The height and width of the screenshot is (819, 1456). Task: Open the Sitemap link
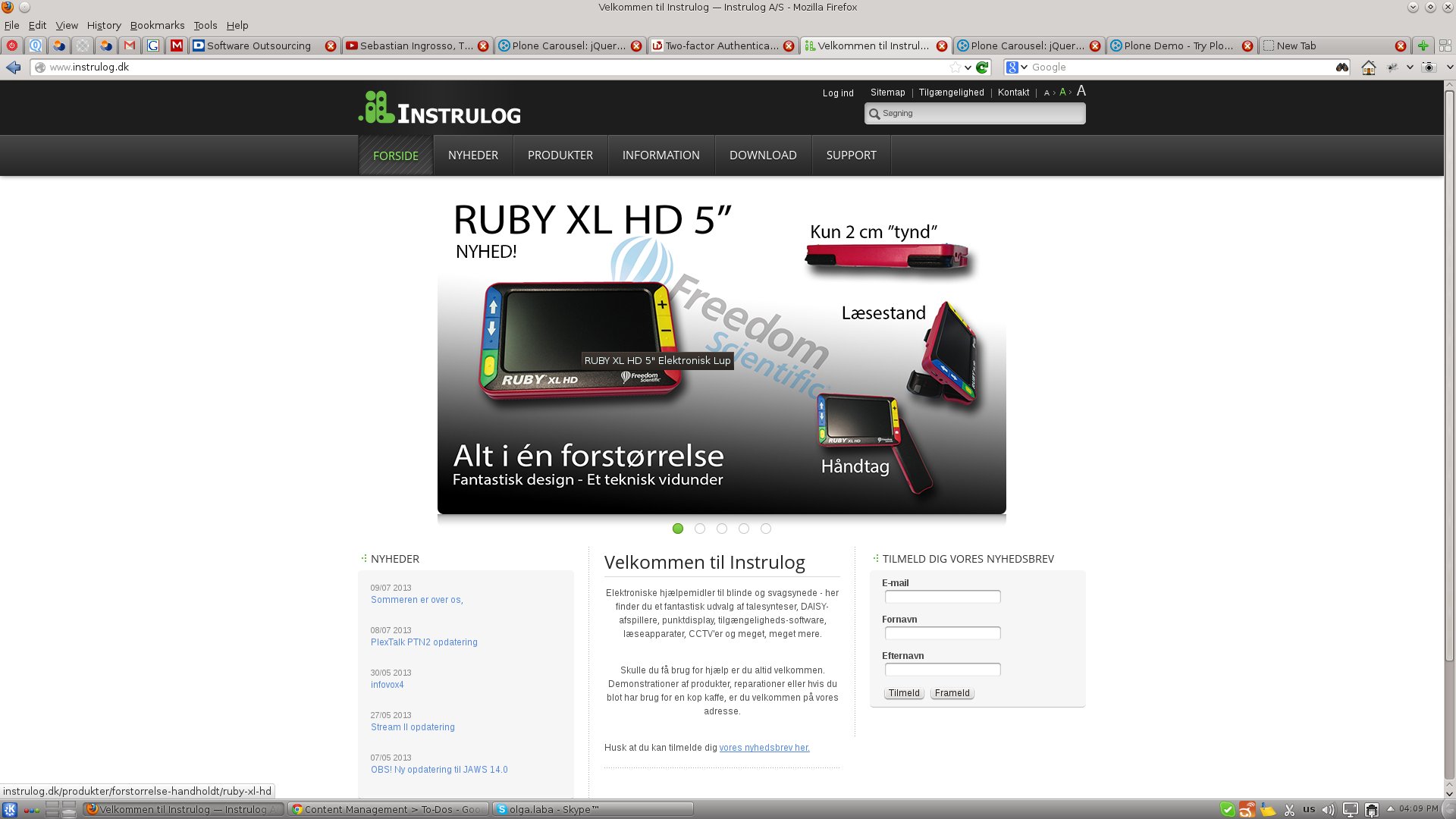(887, 93)
